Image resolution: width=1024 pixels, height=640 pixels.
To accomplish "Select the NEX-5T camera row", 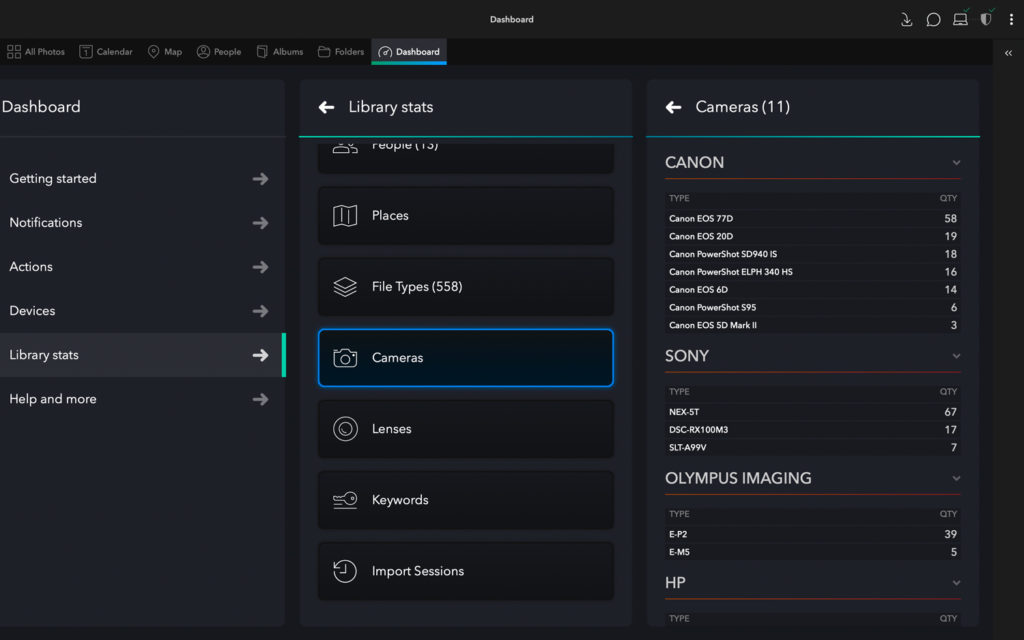I will [x=812, y=412].
